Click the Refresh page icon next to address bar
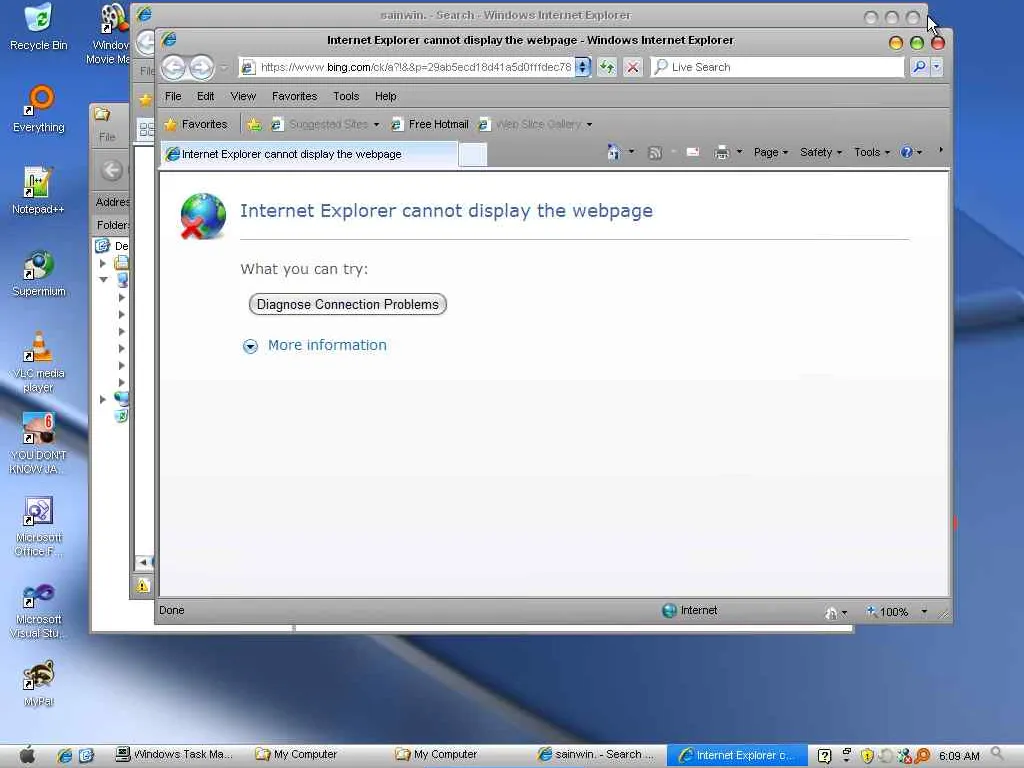This screenshot has height=768, width=1024. point(607,67)
